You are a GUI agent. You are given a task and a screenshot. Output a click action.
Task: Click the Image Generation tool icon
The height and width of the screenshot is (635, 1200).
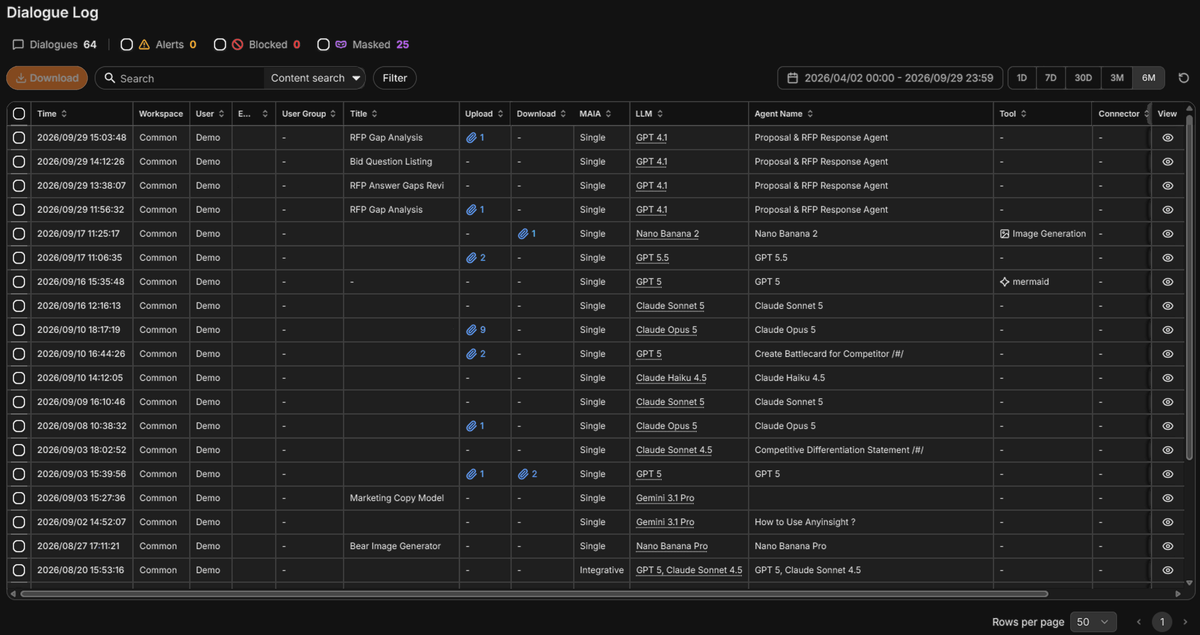pyautogui.click(x=1004, y=234)
